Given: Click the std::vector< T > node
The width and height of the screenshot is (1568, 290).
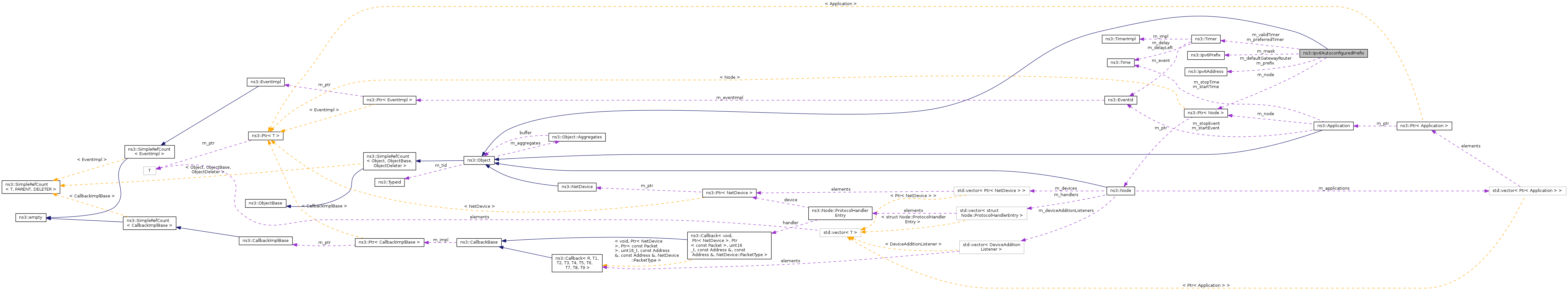Looking at the screenshot, I should 840,232.
